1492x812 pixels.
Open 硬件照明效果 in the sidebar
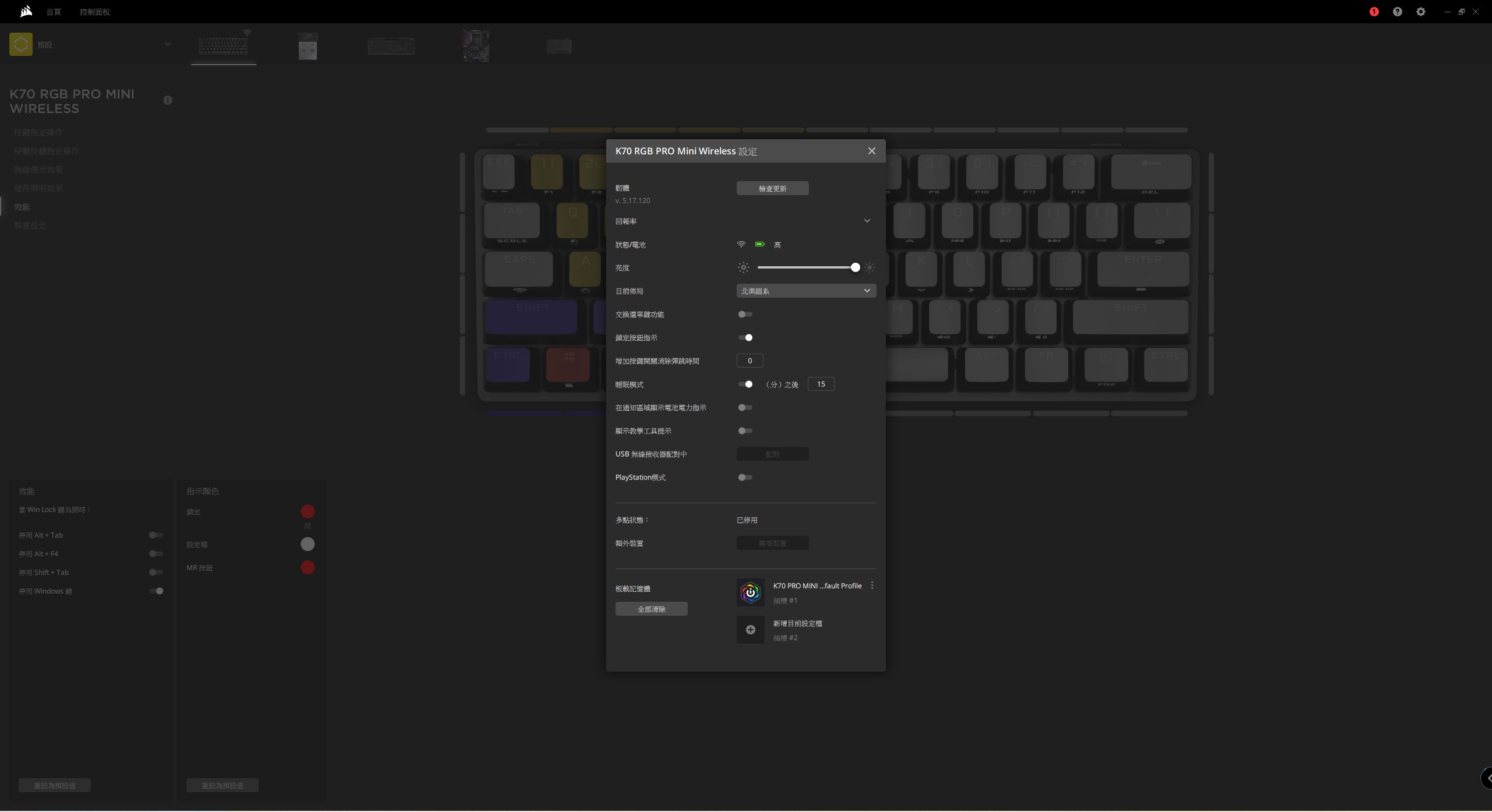pyautogui.click(x=38, y=188)
